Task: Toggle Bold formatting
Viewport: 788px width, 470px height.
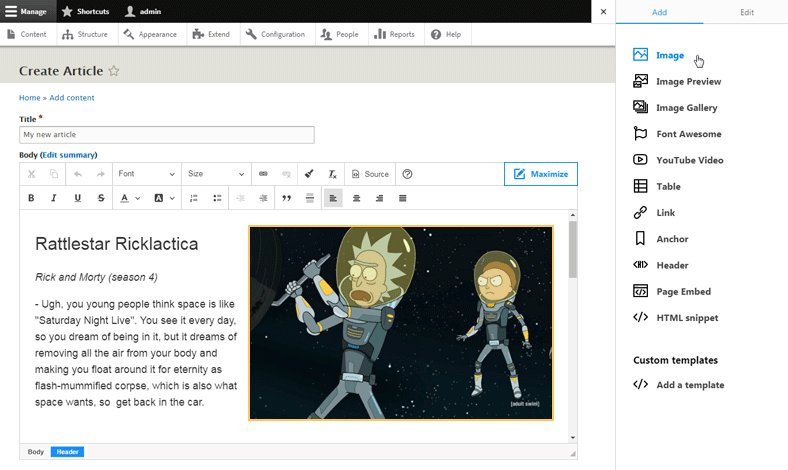Action: click(31, 198)
